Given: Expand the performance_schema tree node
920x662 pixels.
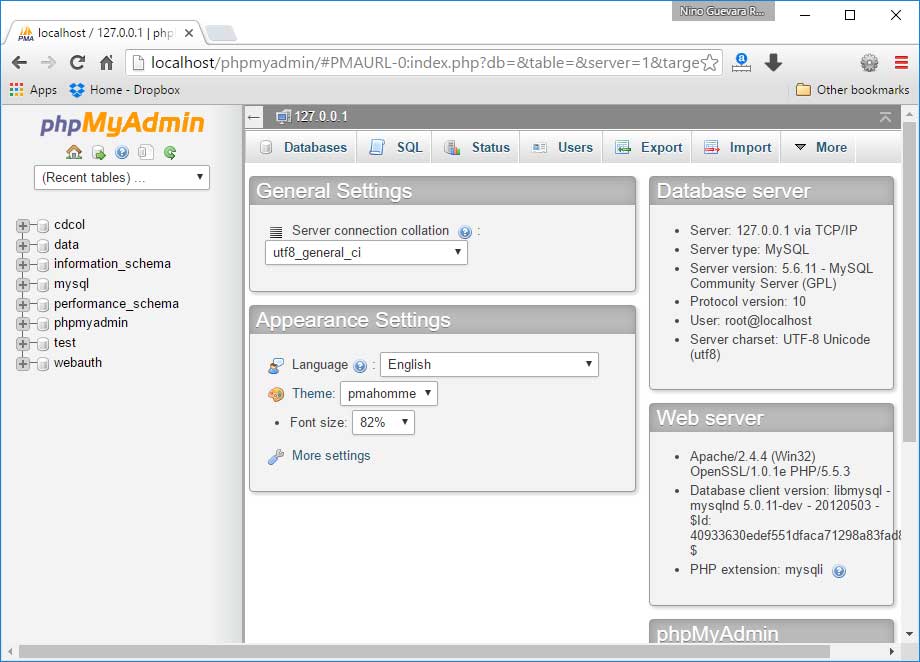Looking at the screenshot, I should 23,305.
